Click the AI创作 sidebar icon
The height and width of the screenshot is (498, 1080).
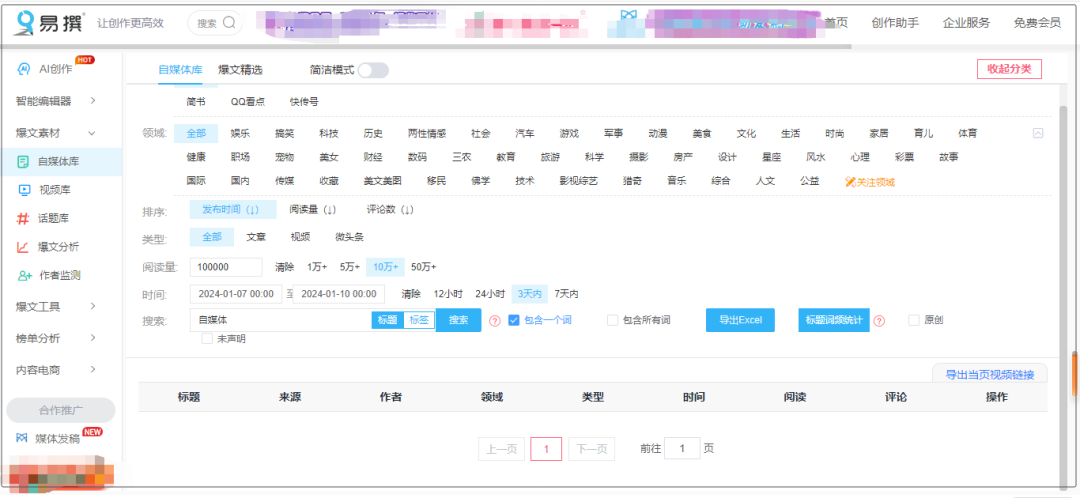coord(24,69)
